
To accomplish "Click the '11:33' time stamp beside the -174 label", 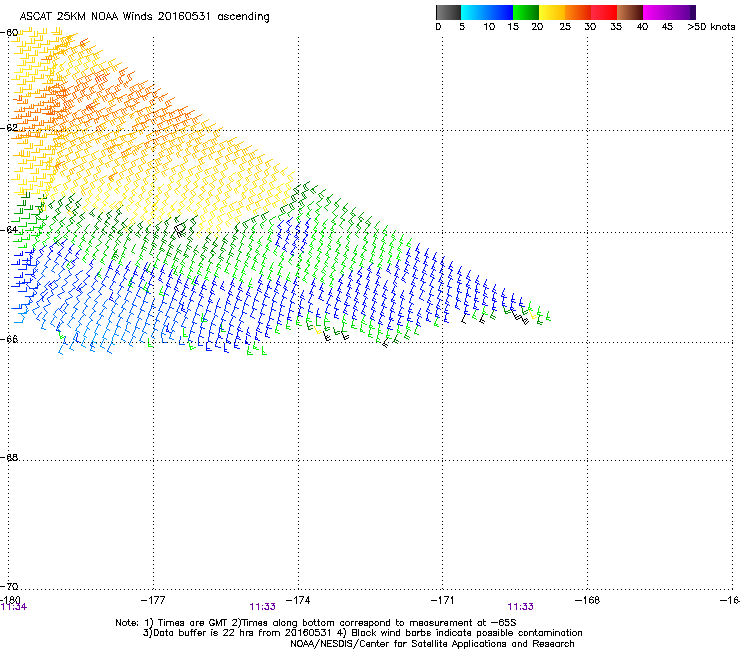I will tap(262, 607).
